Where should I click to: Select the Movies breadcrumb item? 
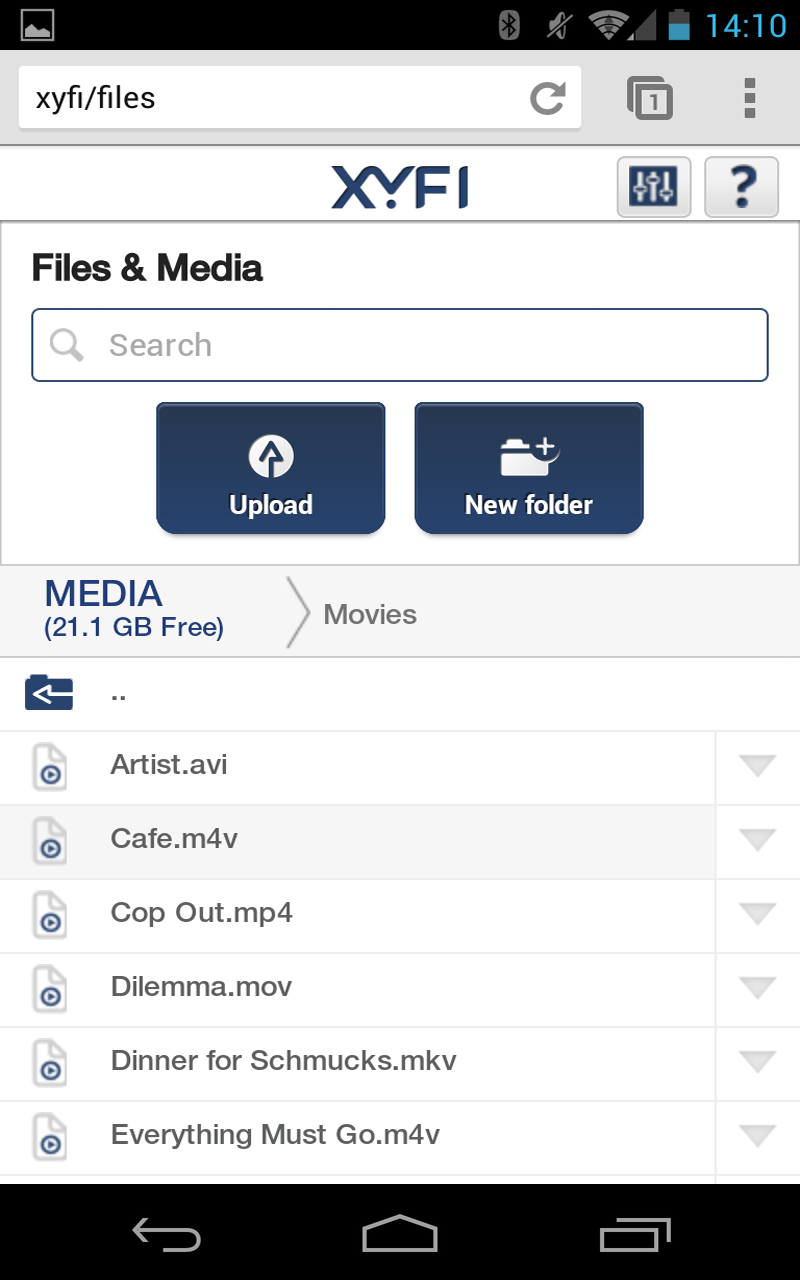pos(370,614)
